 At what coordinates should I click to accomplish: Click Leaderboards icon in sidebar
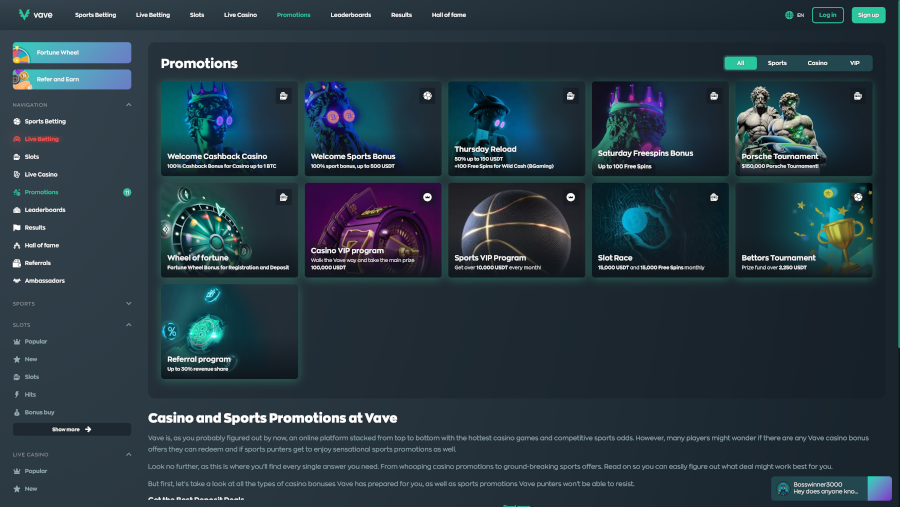click(17, 210)
